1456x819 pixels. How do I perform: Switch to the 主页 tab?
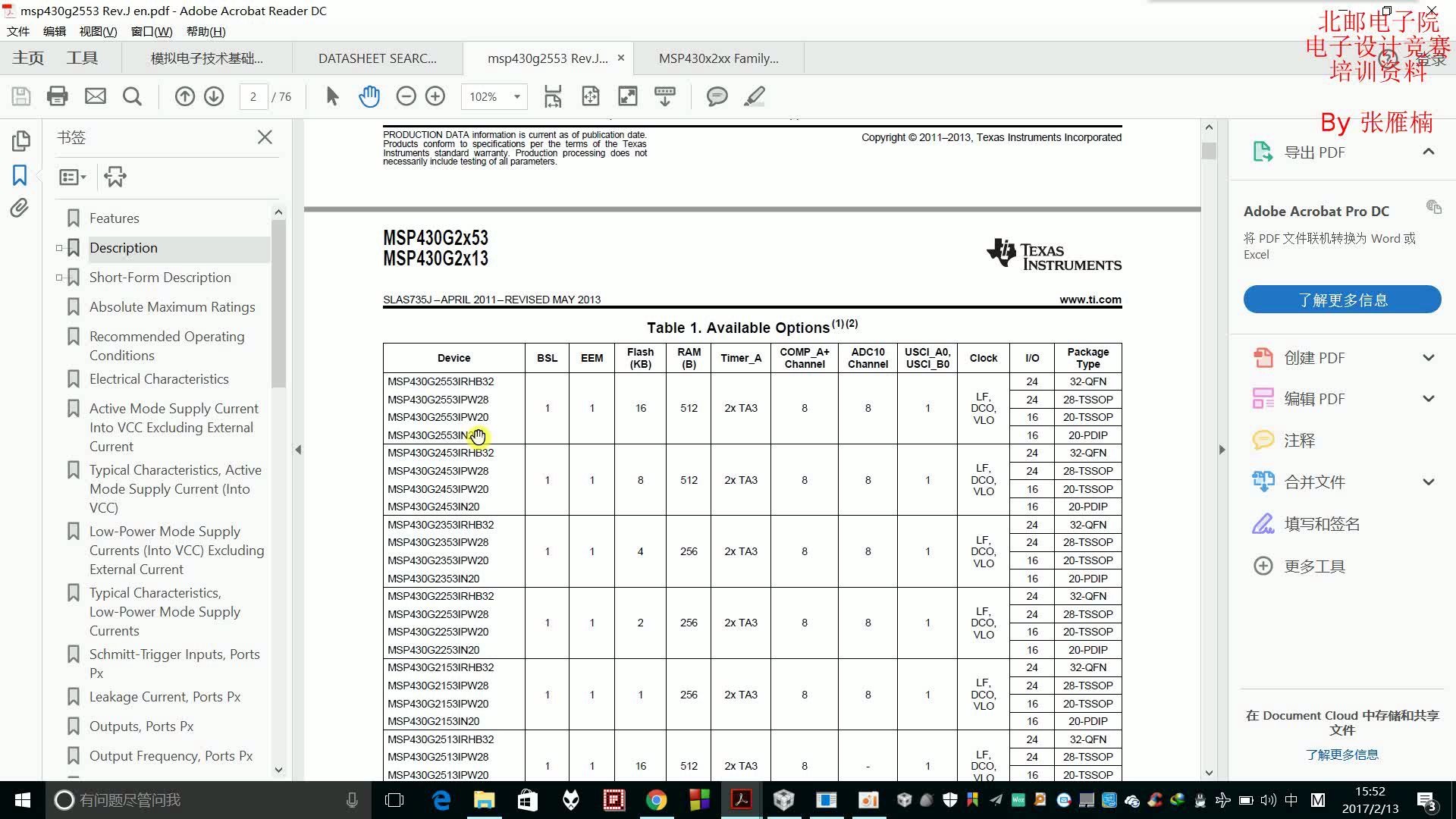(28, 58)
